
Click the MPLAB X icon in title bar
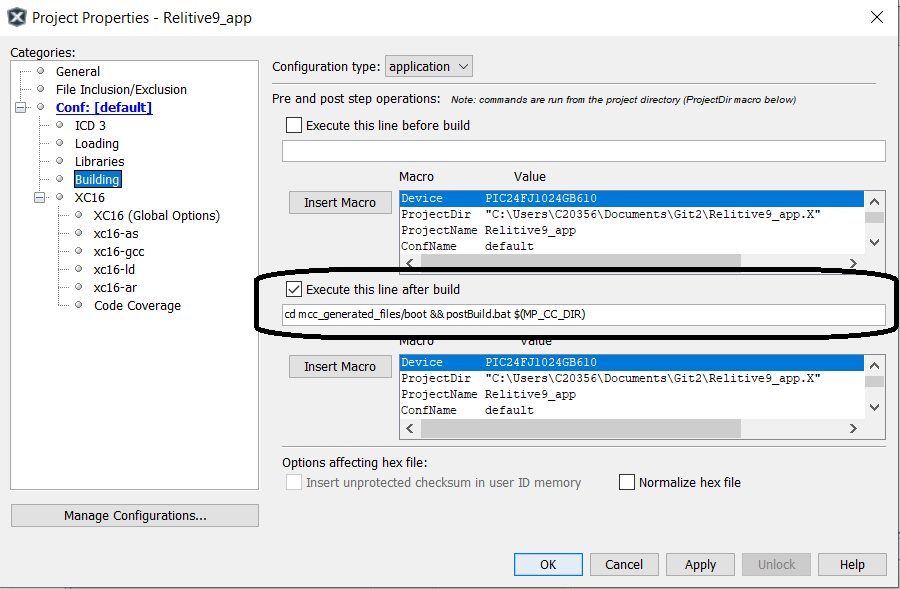17,17
